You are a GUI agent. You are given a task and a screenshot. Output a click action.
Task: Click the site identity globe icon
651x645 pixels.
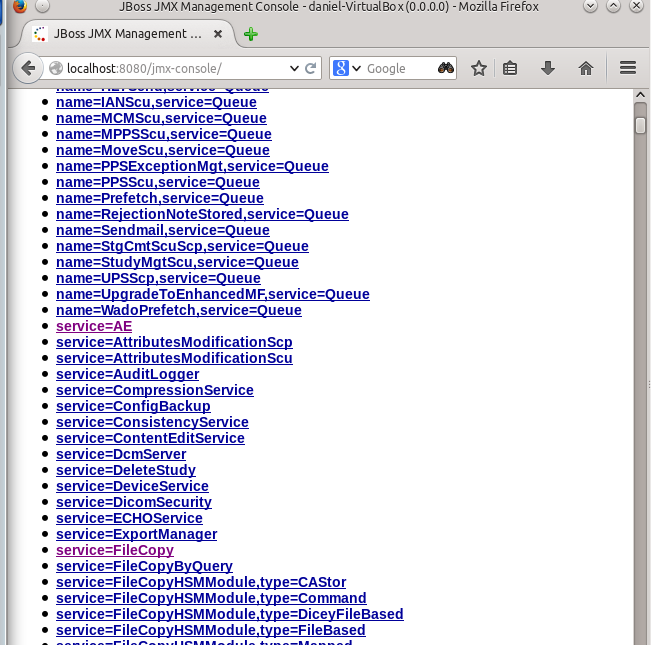[56, 68]
